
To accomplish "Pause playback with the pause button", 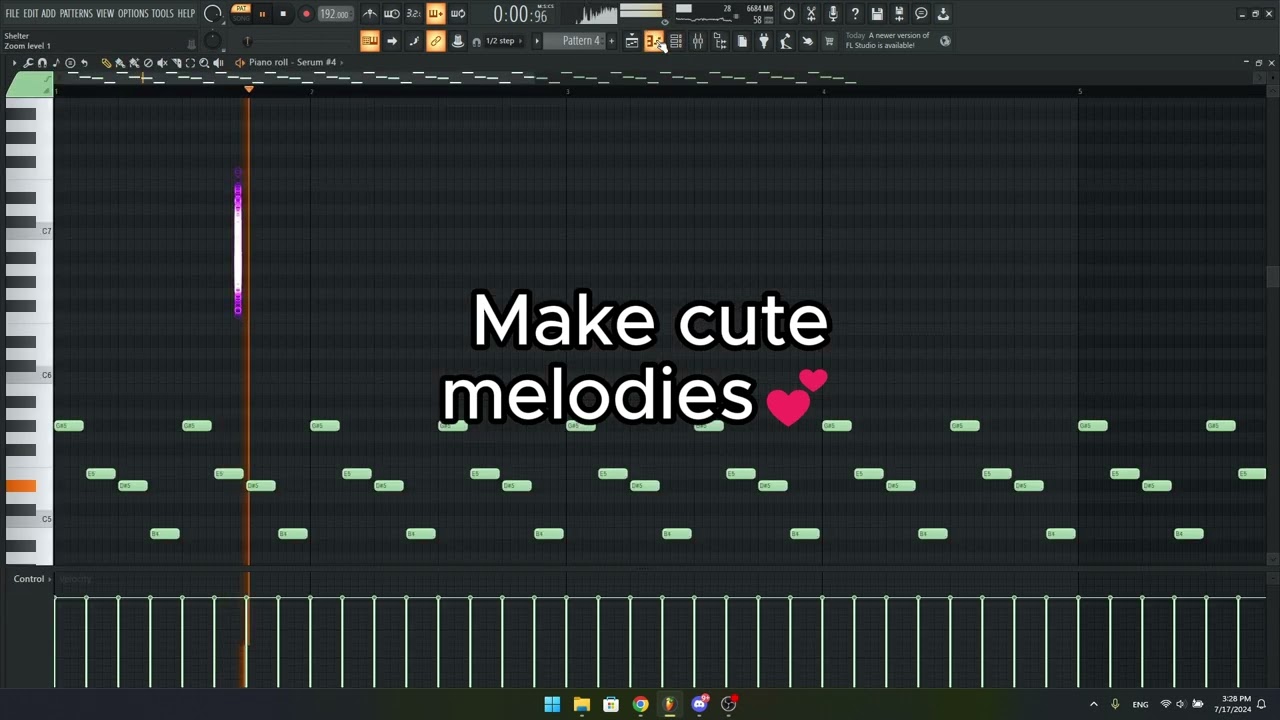I will point(262,14).
